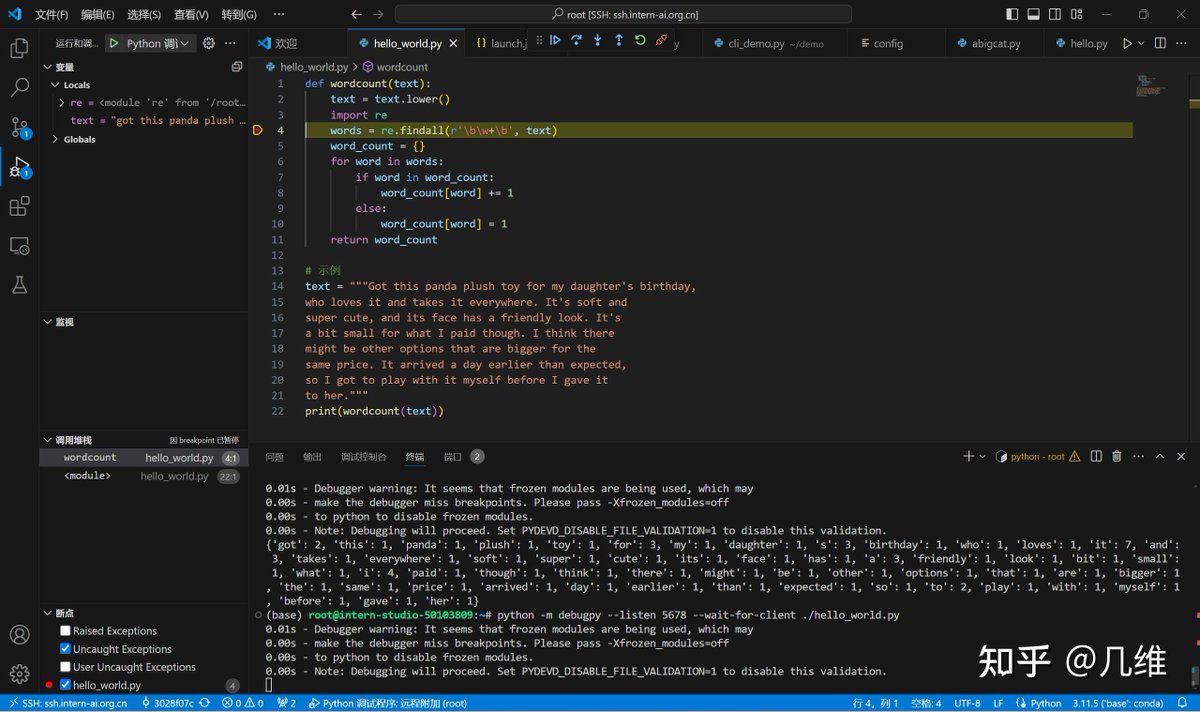This screenshot has height=712, width=1200.
Task: Uncheck Uncaught Exceptions breakpoint
Action: (66, 649)
